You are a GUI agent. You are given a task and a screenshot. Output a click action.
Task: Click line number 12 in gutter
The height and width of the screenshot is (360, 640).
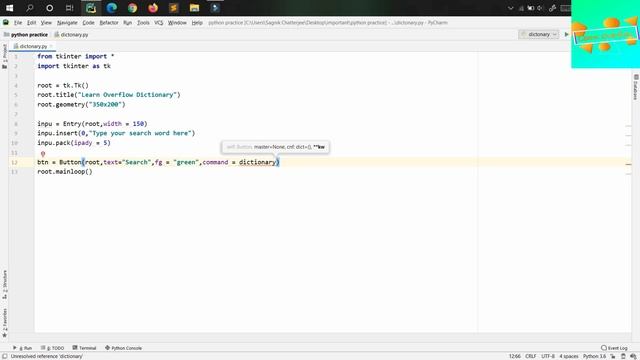coord(15,162)
